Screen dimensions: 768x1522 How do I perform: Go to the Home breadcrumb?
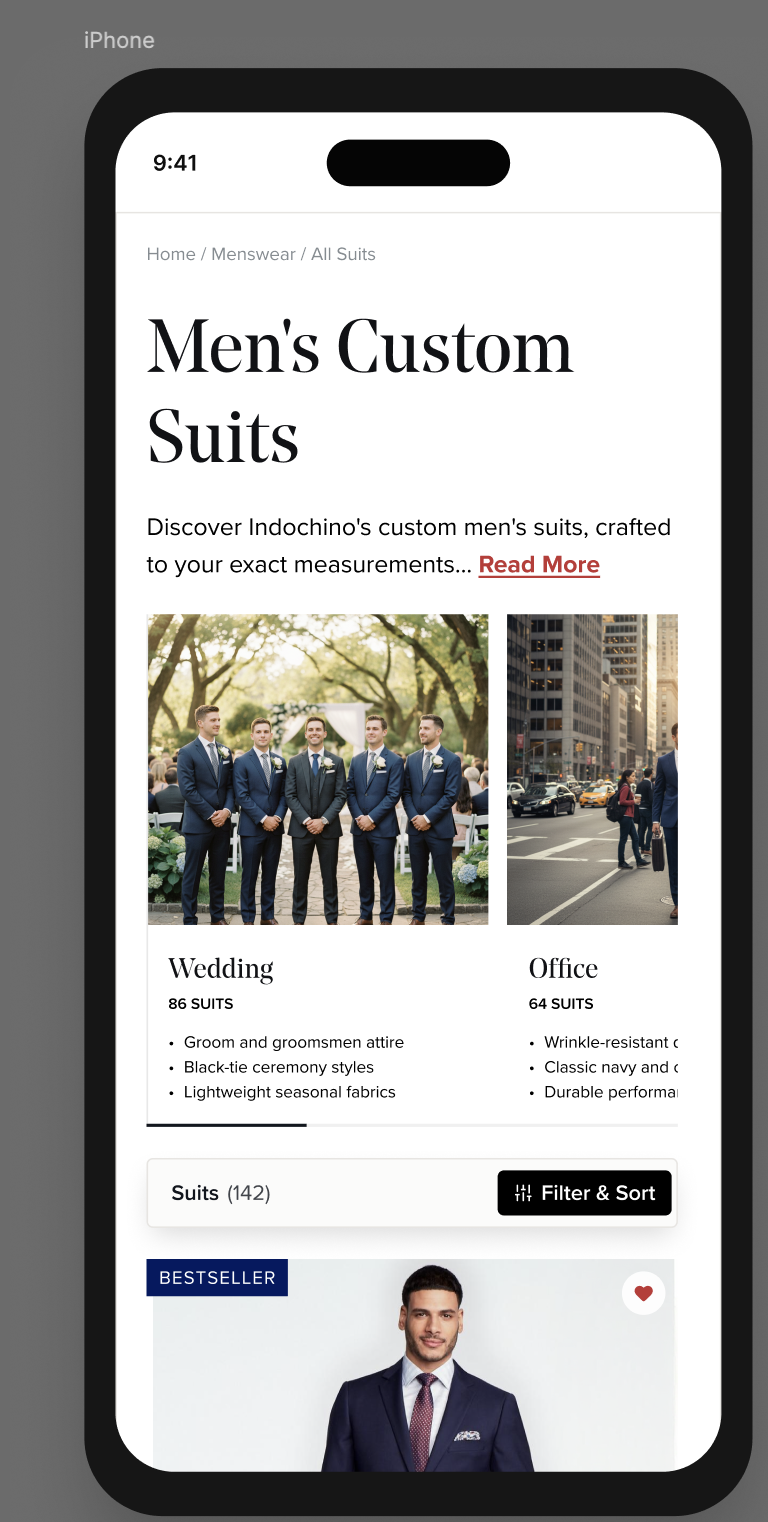(x=171, y=254)
